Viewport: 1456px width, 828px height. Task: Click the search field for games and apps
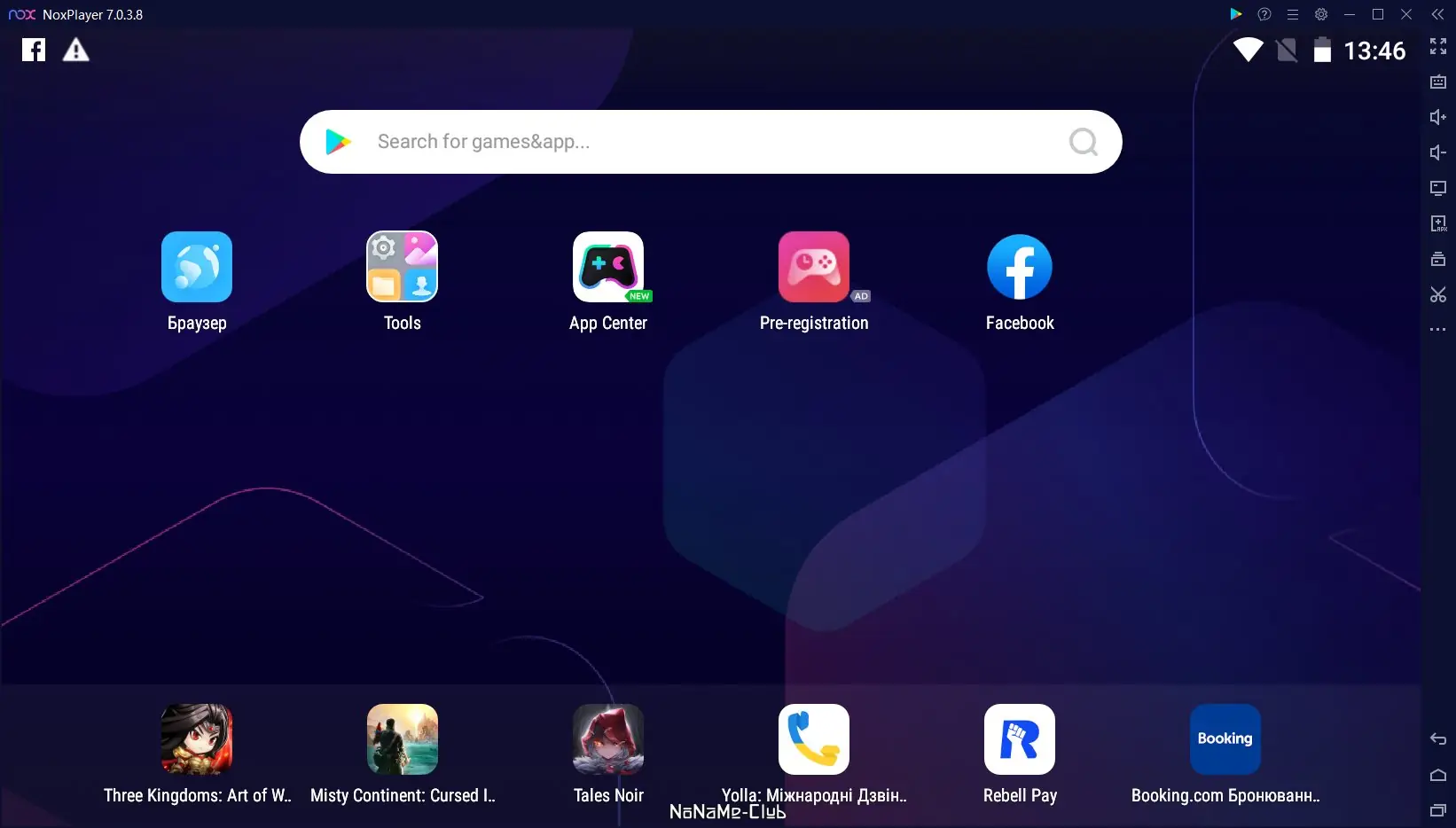tap(711, 142)
